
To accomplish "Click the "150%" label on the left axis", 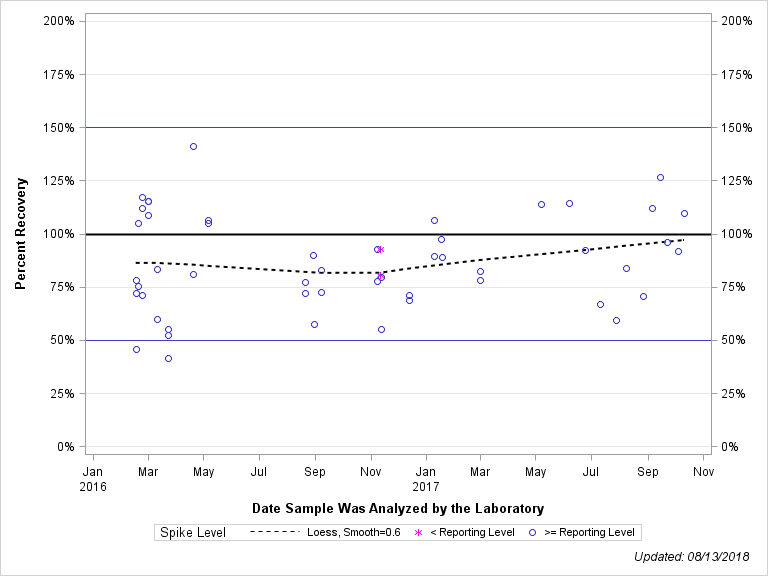I will [59, 127].
